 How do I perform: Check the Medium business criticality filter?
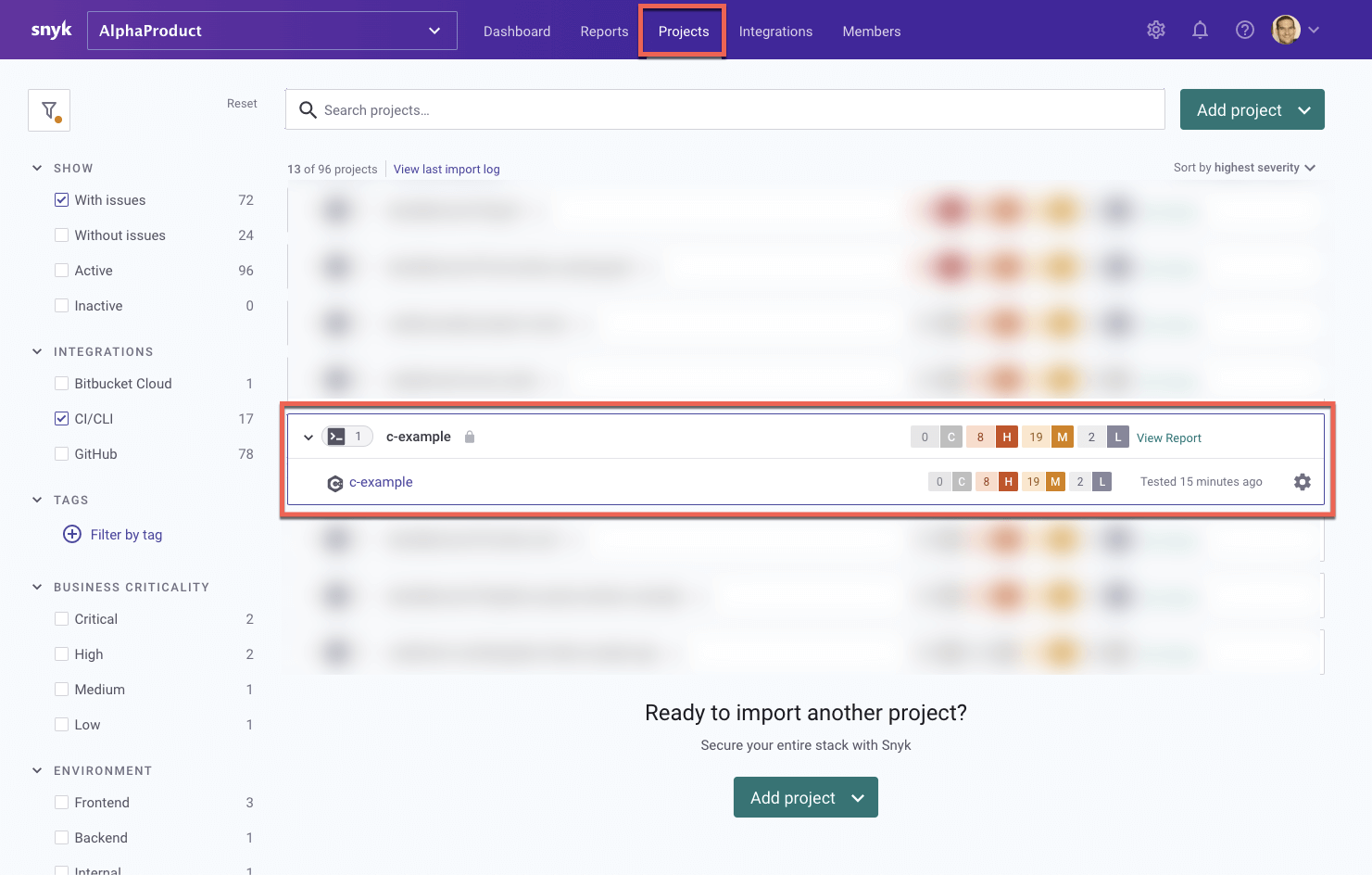click(x=62, y=690)
